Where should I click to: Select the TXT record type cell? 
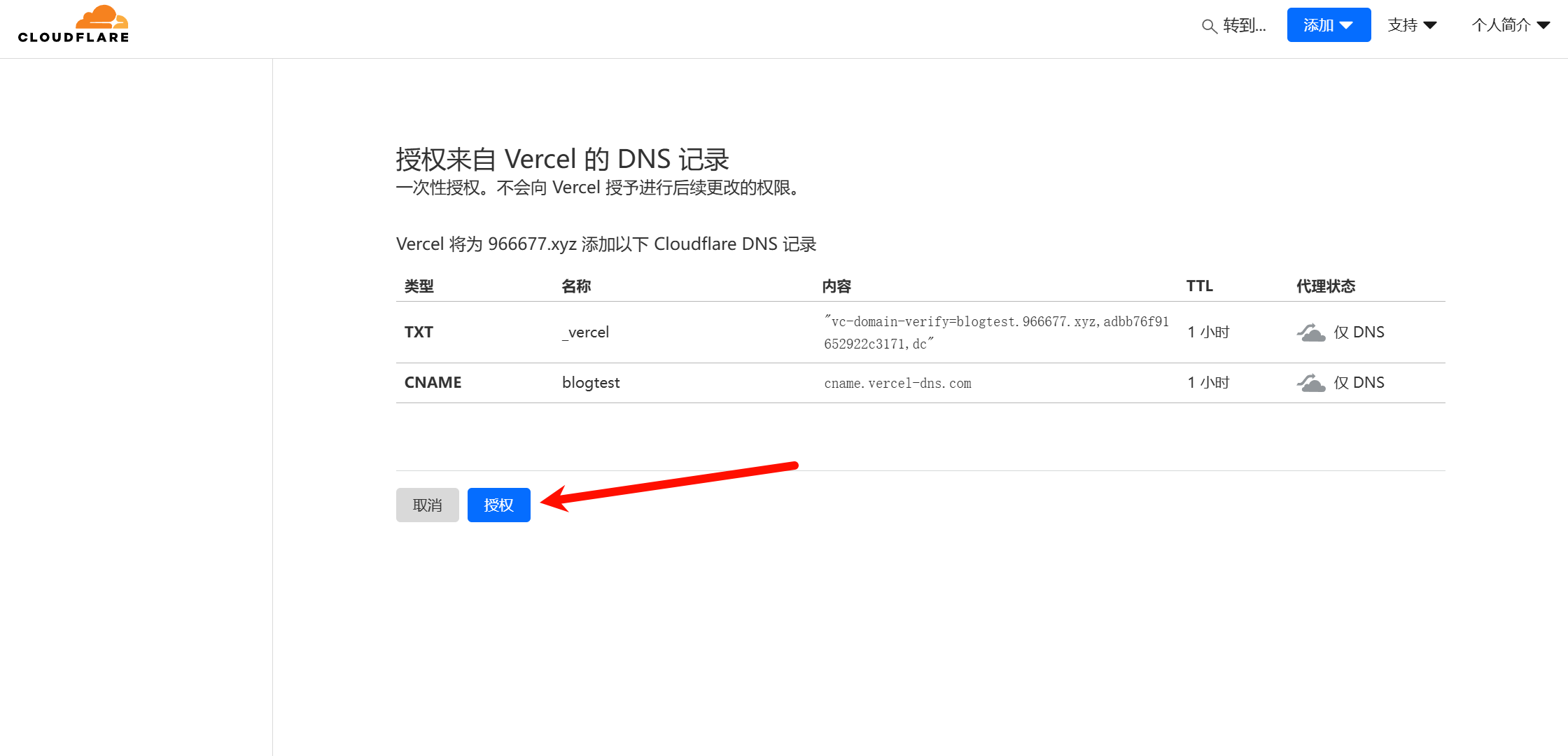[x=419, y=332]
